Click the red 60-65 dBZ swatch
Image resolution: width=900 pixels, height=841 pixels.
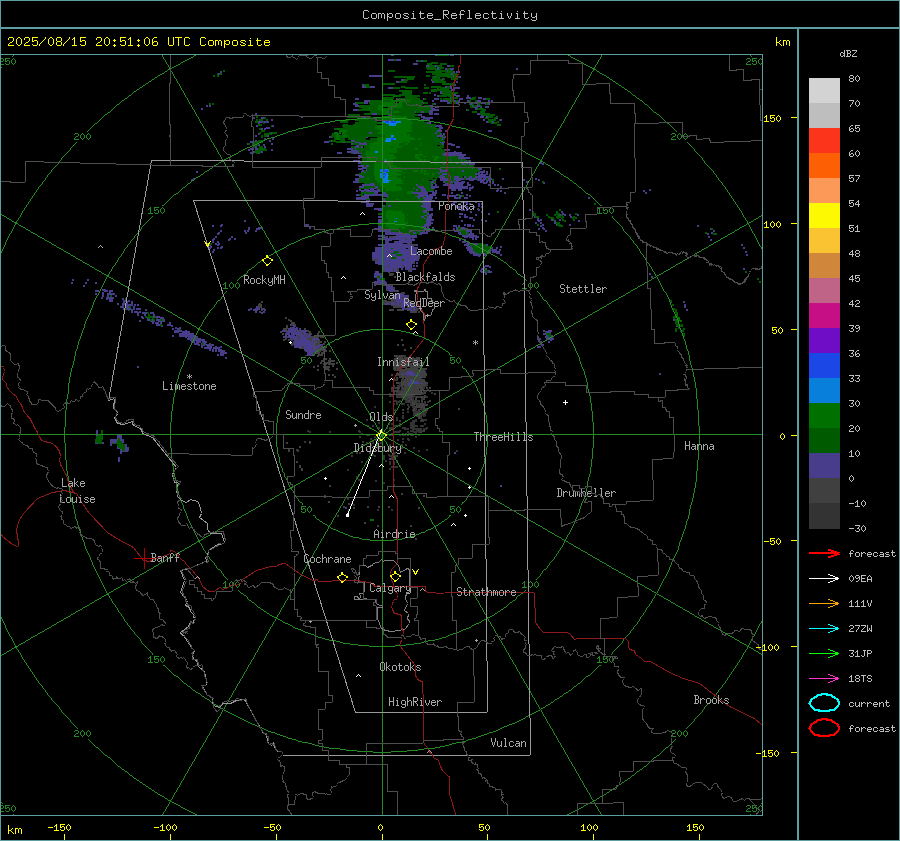click(824, 141)
